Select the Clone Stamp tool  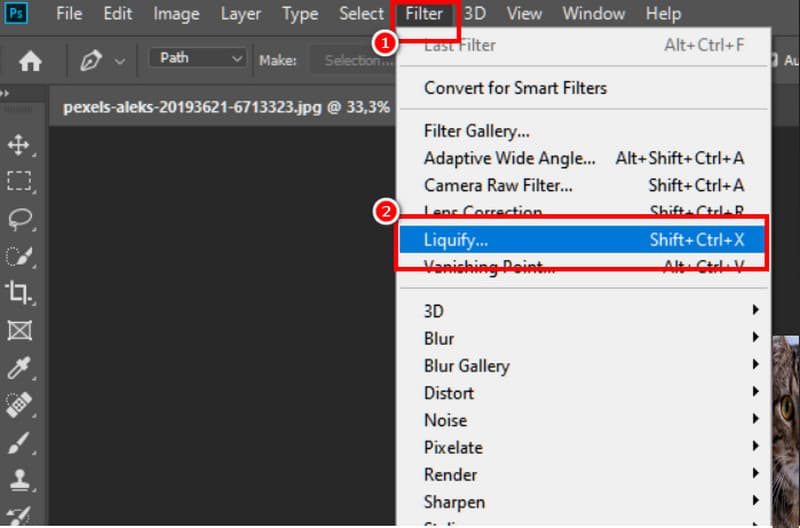coord(20,480)
